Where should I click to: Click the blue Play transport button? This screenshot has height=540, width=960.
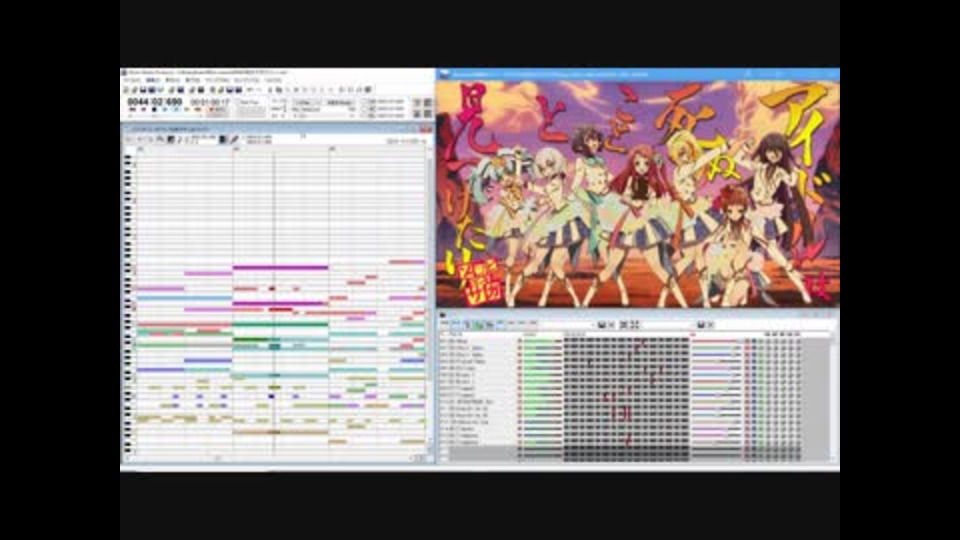click(x=165, y=110)
